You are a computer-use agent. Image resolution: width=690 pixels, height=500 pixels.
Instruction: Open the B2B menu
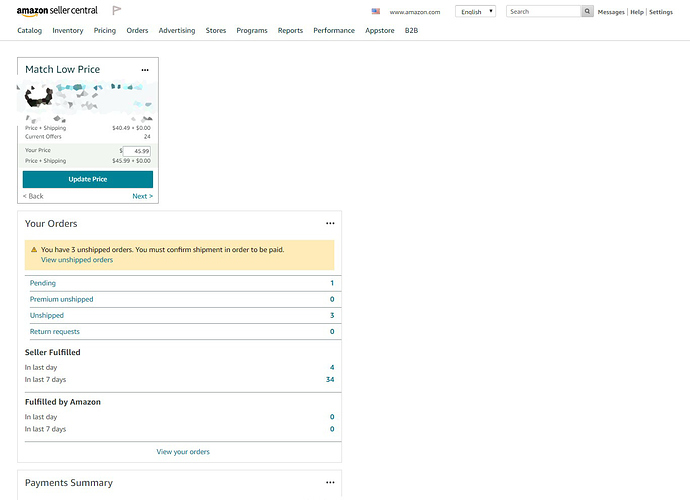coord(411,30)
